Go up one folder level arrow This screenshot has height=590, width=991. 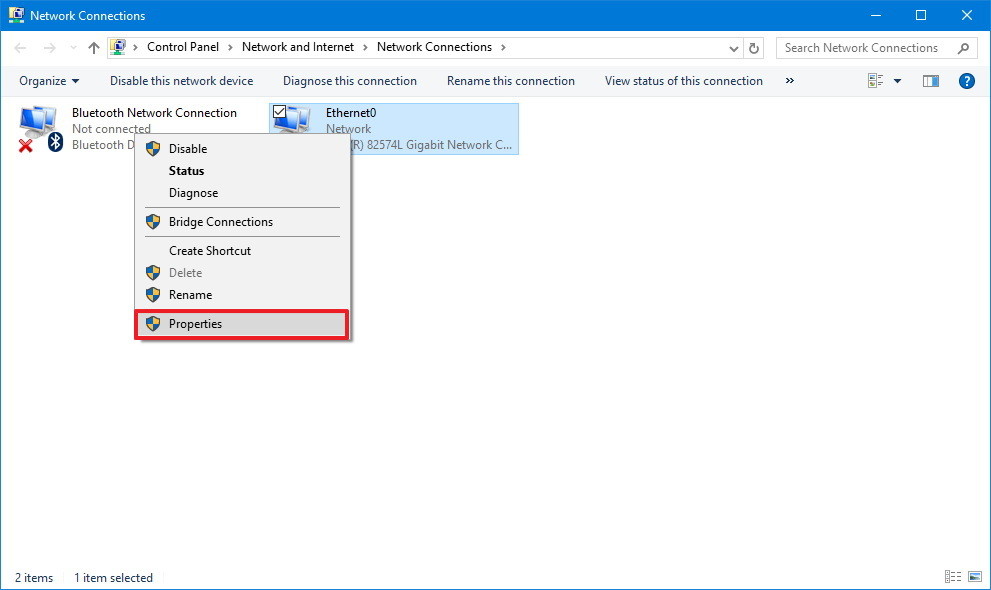coord(94,47)
